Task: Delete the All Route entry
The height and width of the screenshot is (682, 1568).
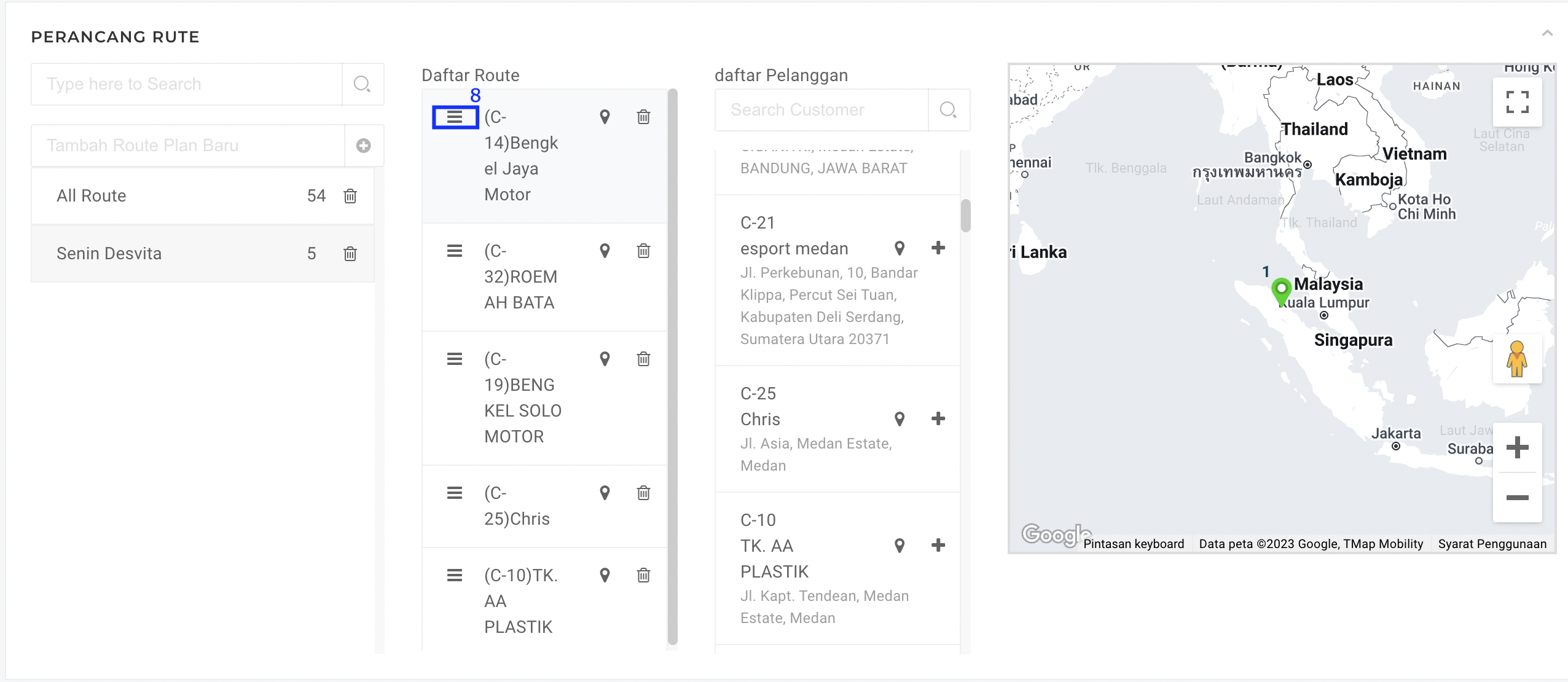Action: click(x=350, y=196)
